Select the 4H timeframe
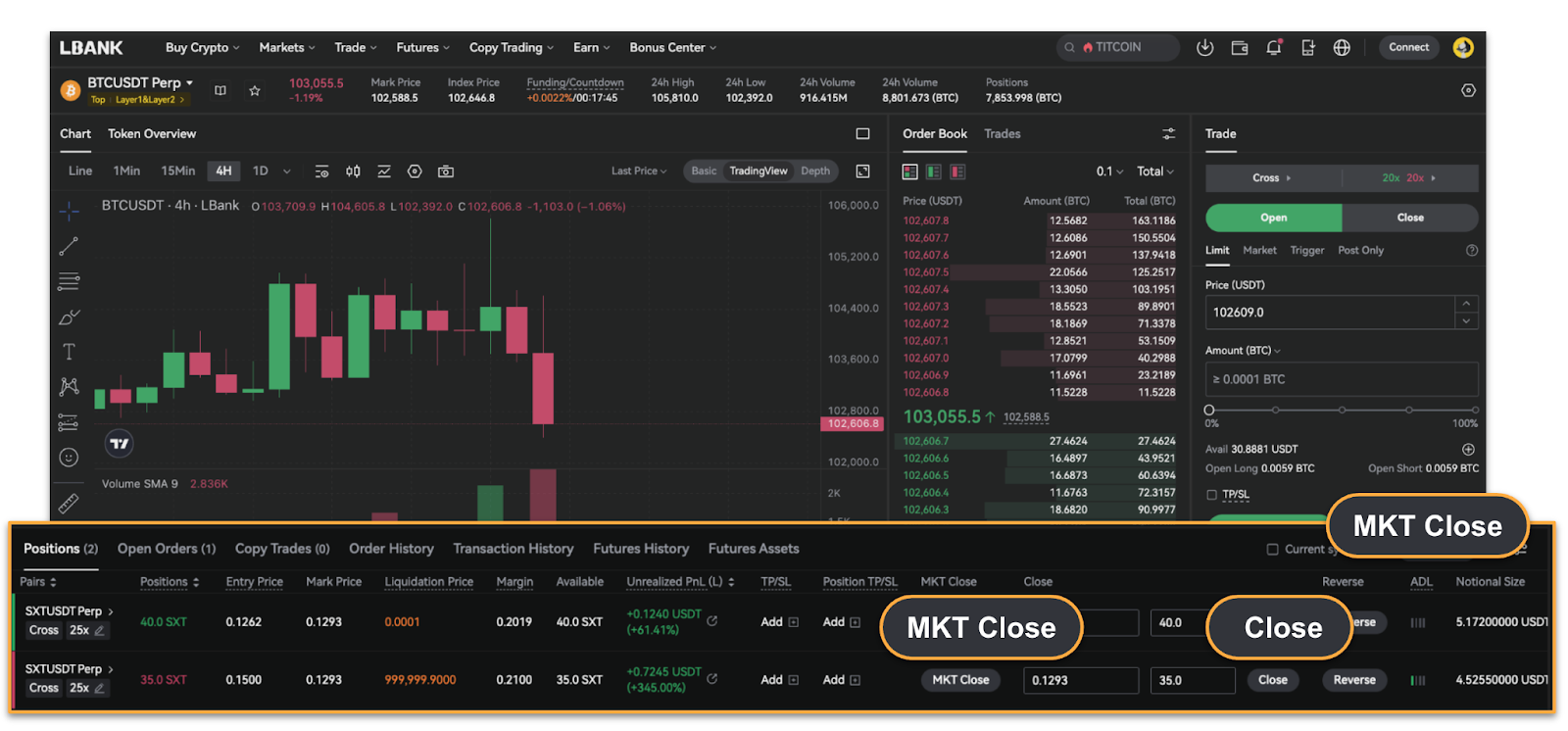This screenshot has height=731, width=1568. pyautogui.click(x=223, y=171)
